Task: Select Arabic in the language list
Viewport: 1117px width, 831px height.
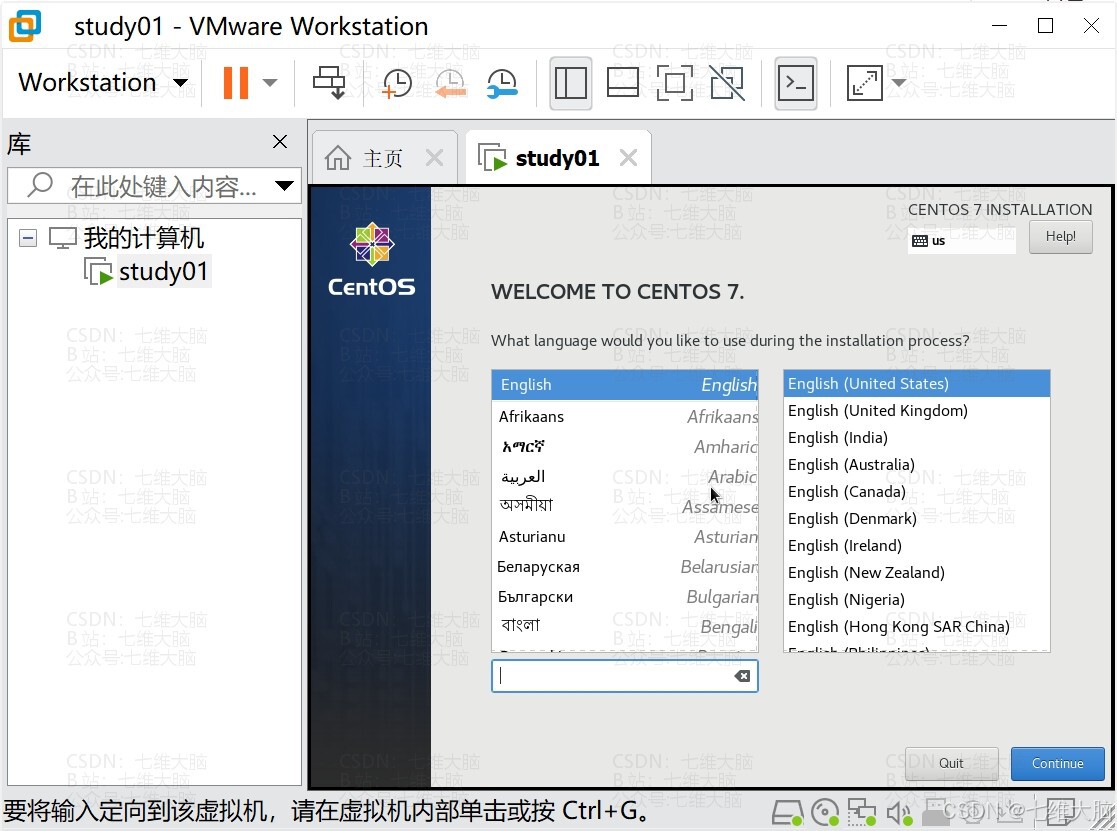Action: [x=625, y=476]
